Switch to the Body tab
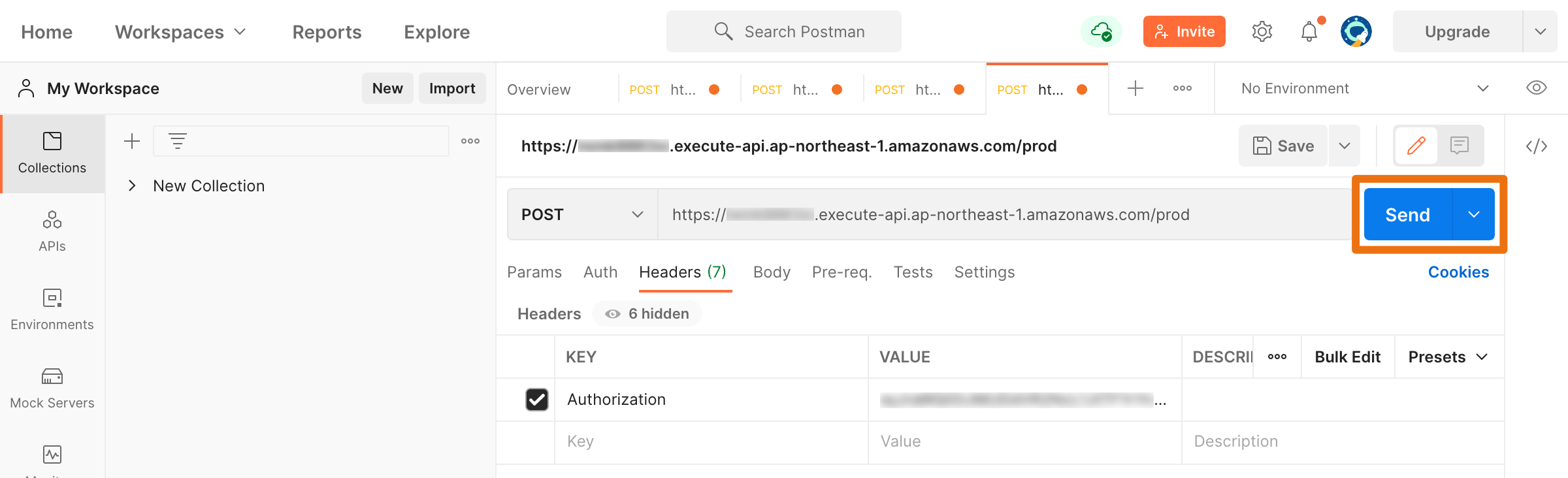Viewport: 1568px width, 478px height. click(772, 272)
